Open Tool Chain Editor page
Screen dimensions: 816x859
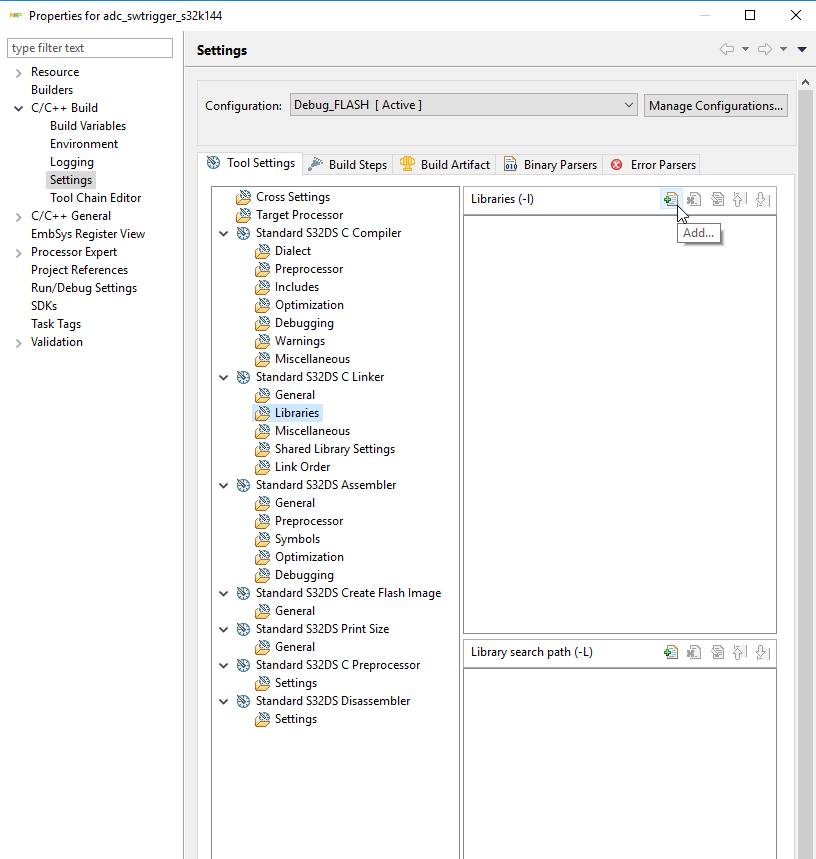[x=96, y=198]
